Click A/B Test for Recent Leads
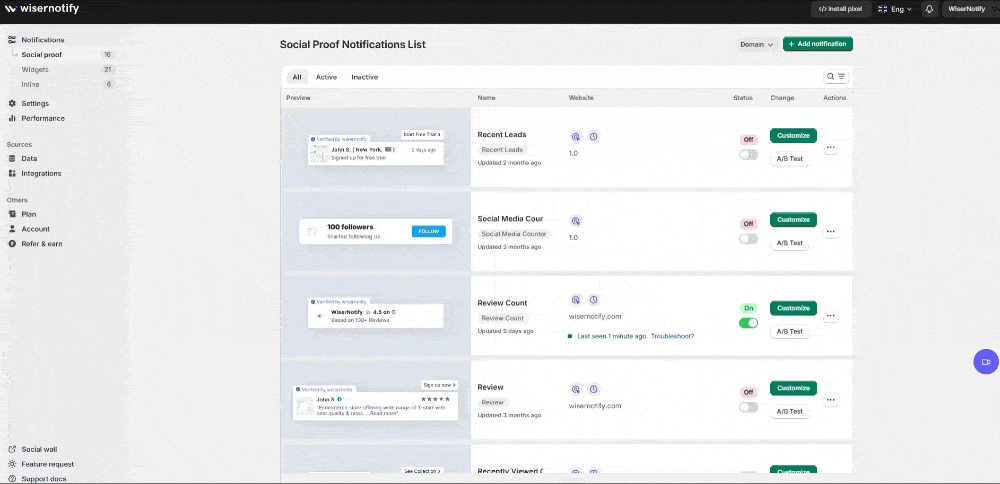Screen dimensions: 1000x484 pyautogui.click(x=790, y=159)
